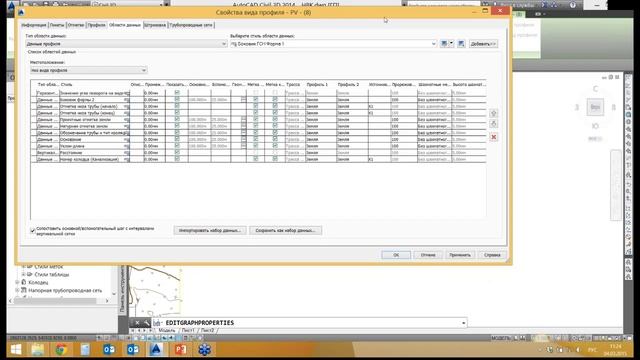Image resolution: width=640 pixels, height=360 pixels.
Task: Move selected data band up with arrow icon
Action: point(493,113)
